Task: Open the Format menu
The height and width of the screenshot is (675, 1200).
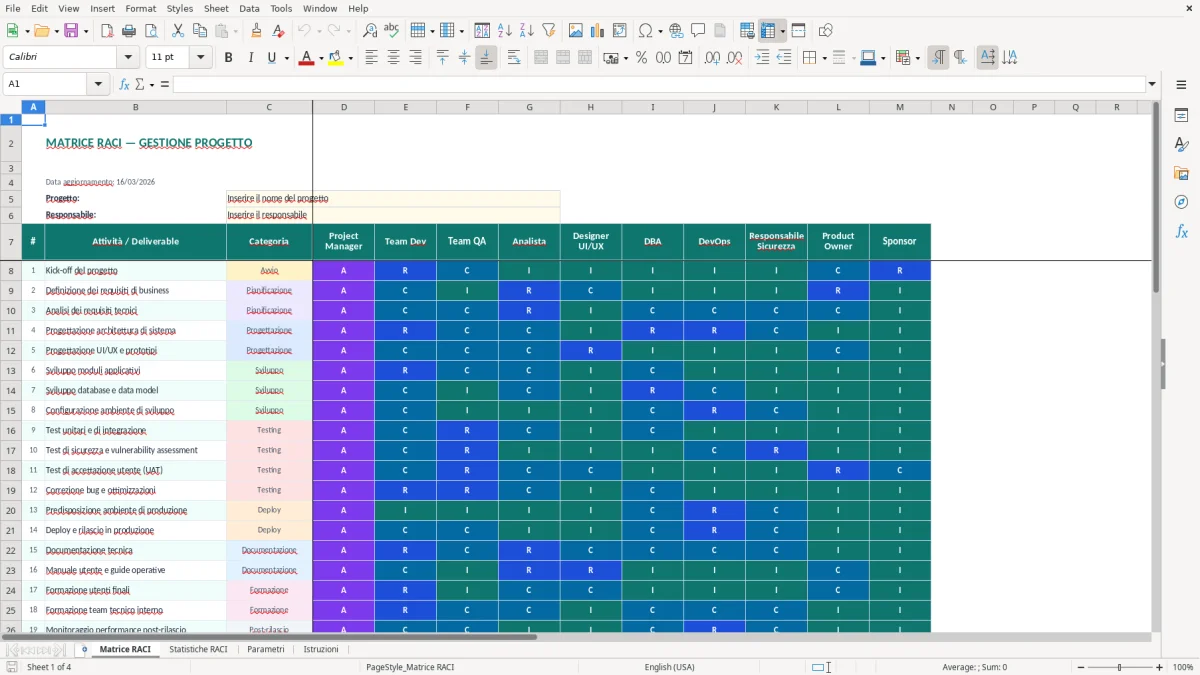Action: tap(140, 8)
